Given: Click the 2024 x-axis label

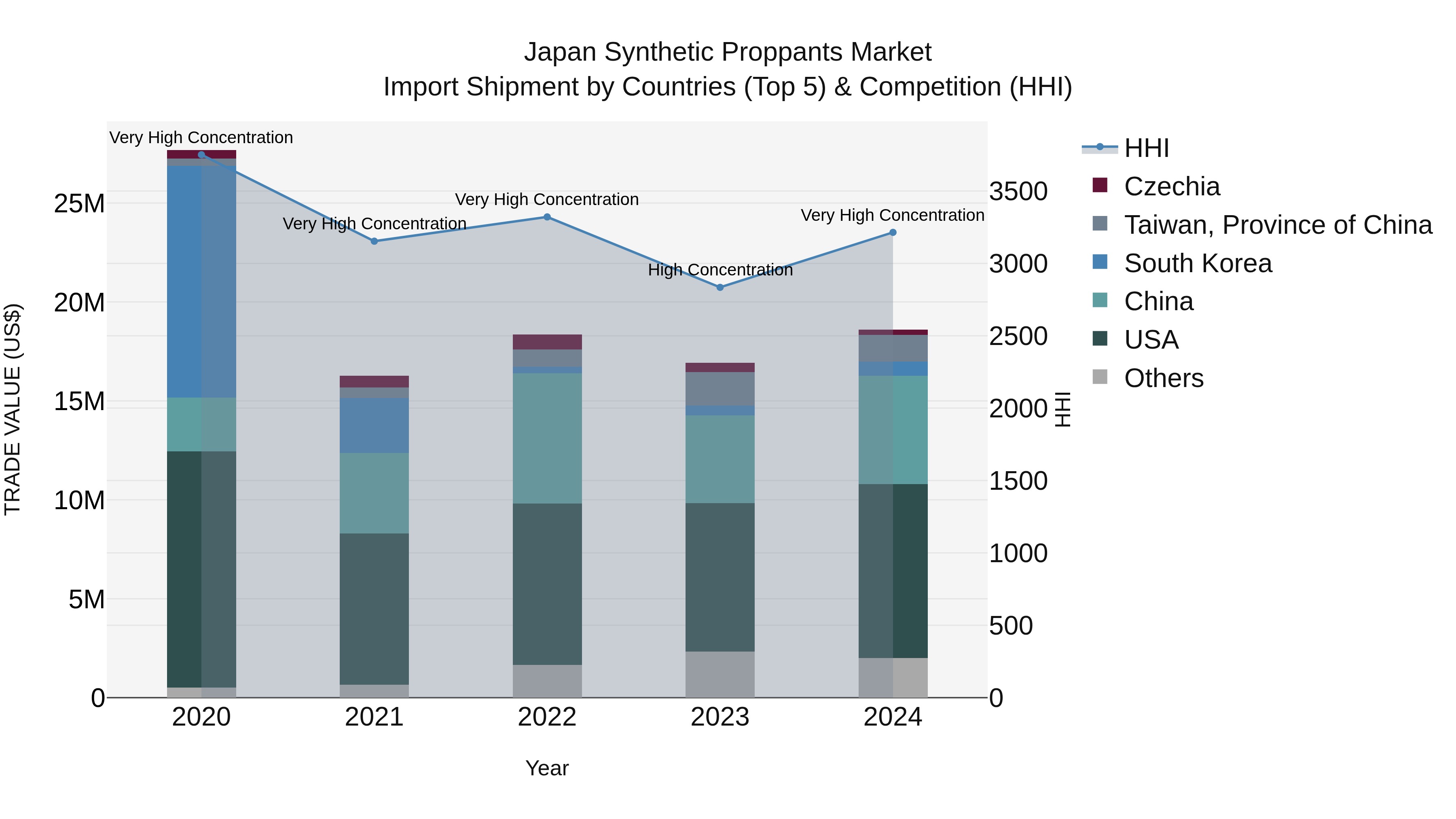Looking at the screenshot, I should tap(893, 717).
